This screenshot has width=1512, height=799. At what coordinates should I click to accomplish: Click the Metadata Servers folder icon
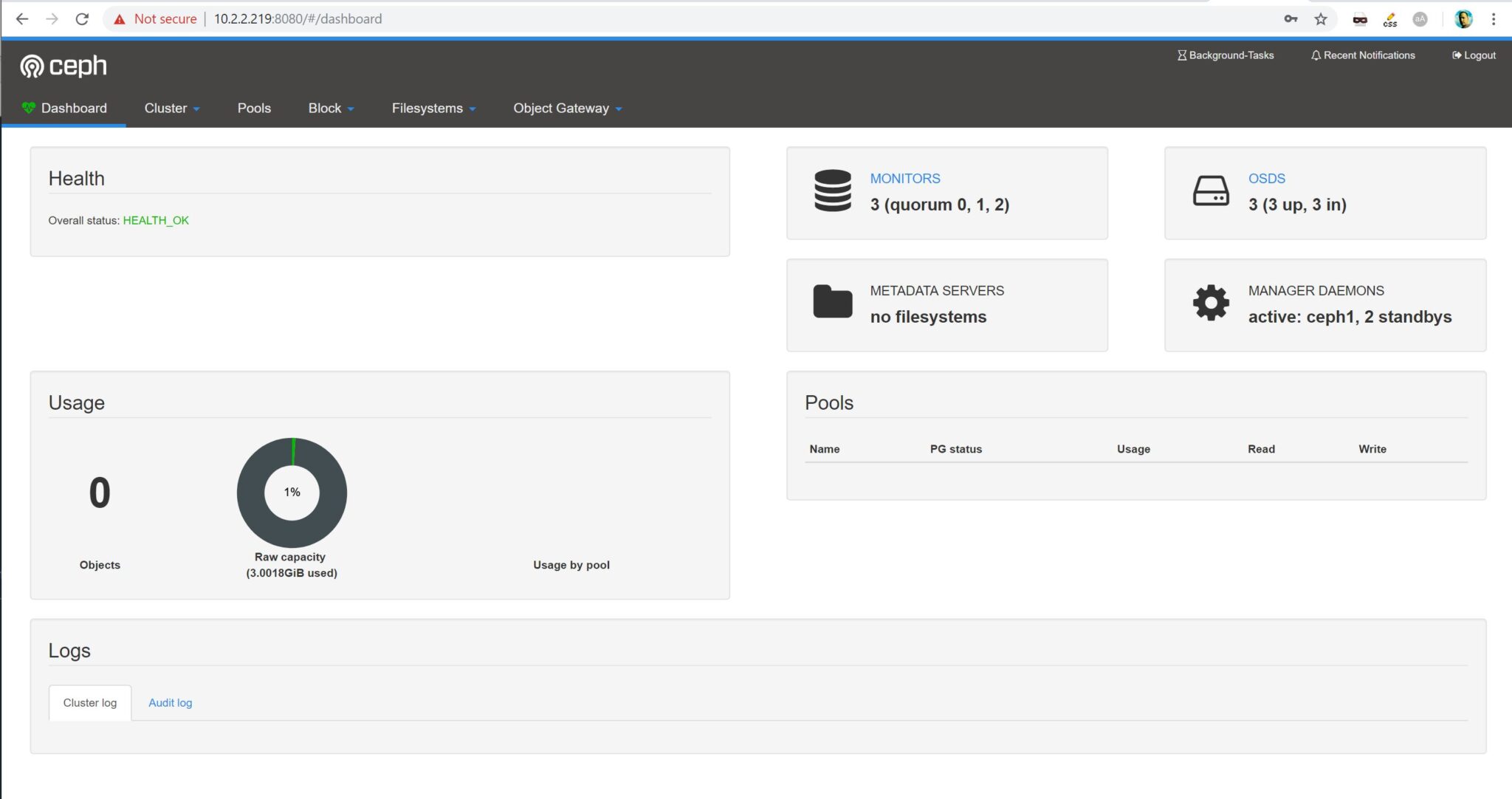point(832,303)
